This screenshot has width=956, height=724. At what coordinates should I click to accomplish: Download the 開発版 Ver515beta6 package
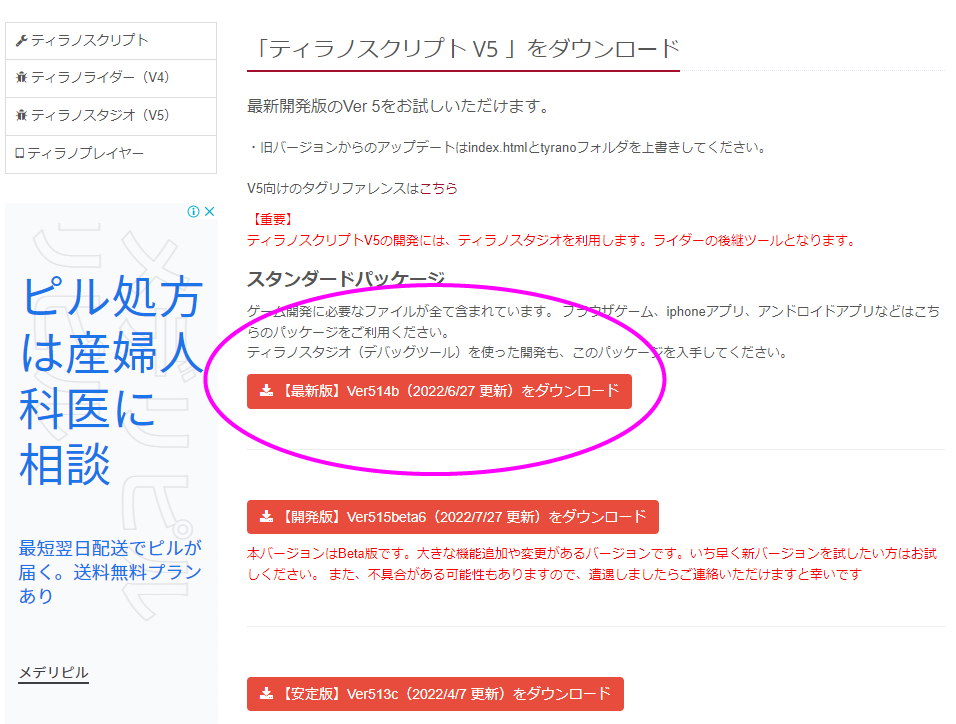tap(452, 517)
